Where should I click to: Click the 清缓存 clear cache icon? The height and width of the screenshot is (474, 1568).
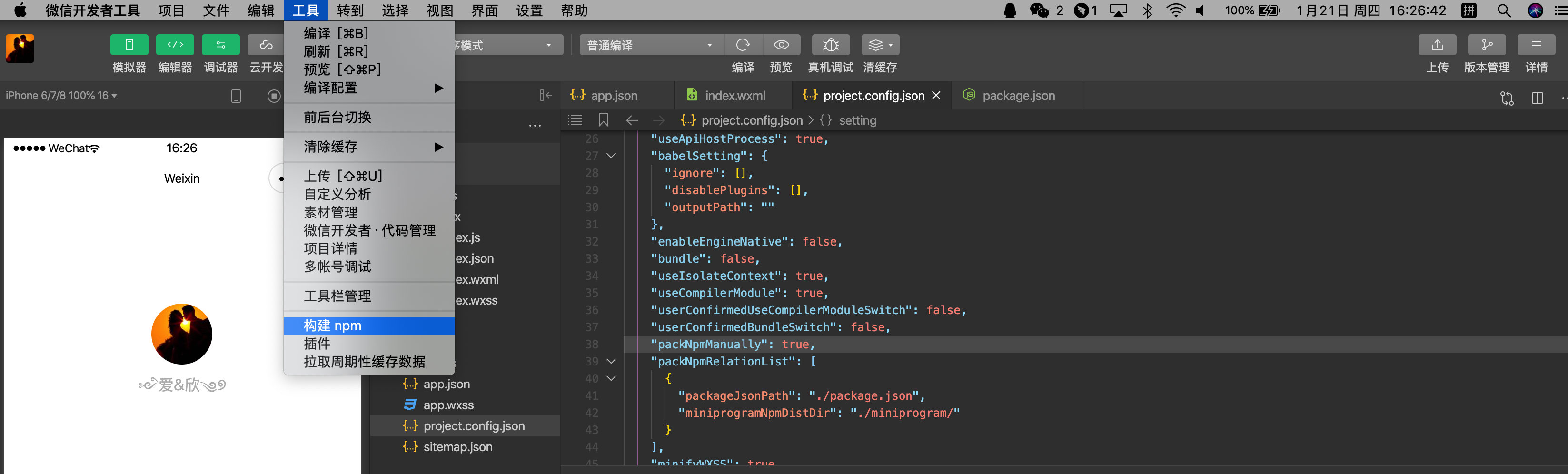click(876, 44)
